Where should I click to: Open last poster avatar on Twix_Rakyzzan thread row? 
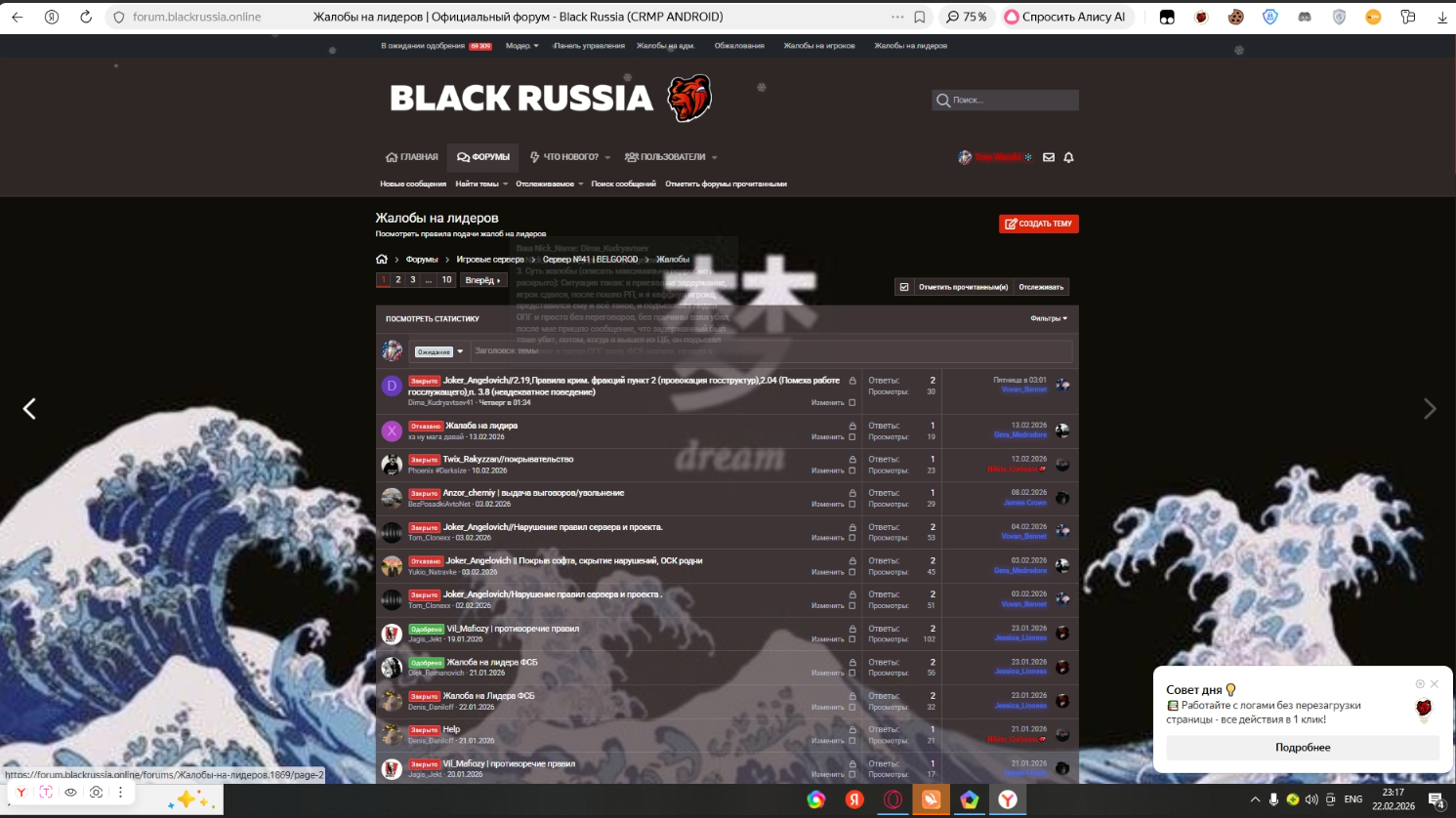pos(1062,465)
